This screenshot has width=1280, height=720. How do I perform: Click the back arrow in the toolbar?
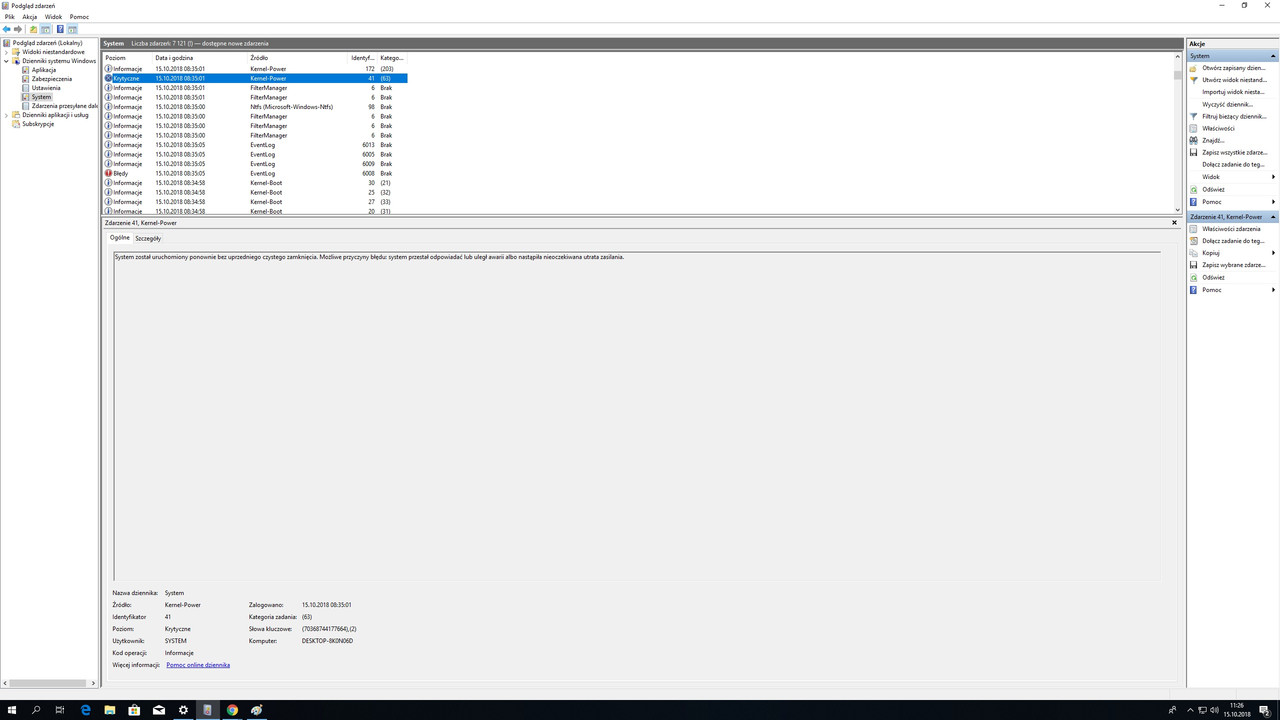tap(8, 28)
